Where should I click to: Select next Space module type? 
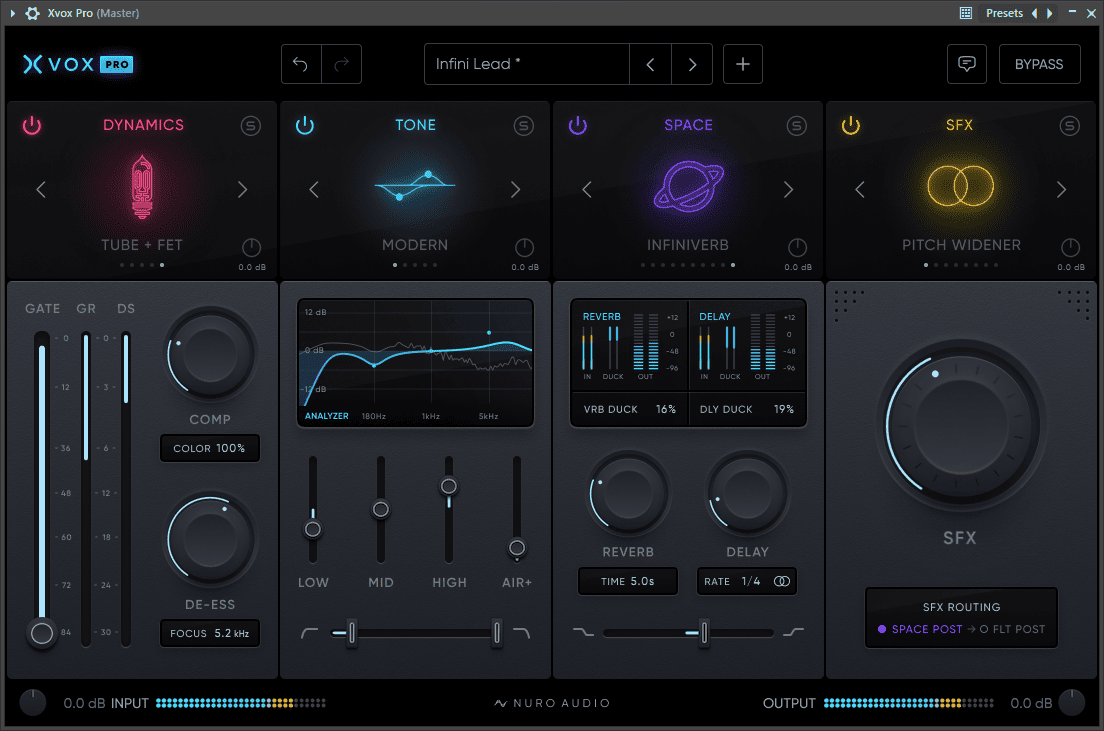(789, 189)
